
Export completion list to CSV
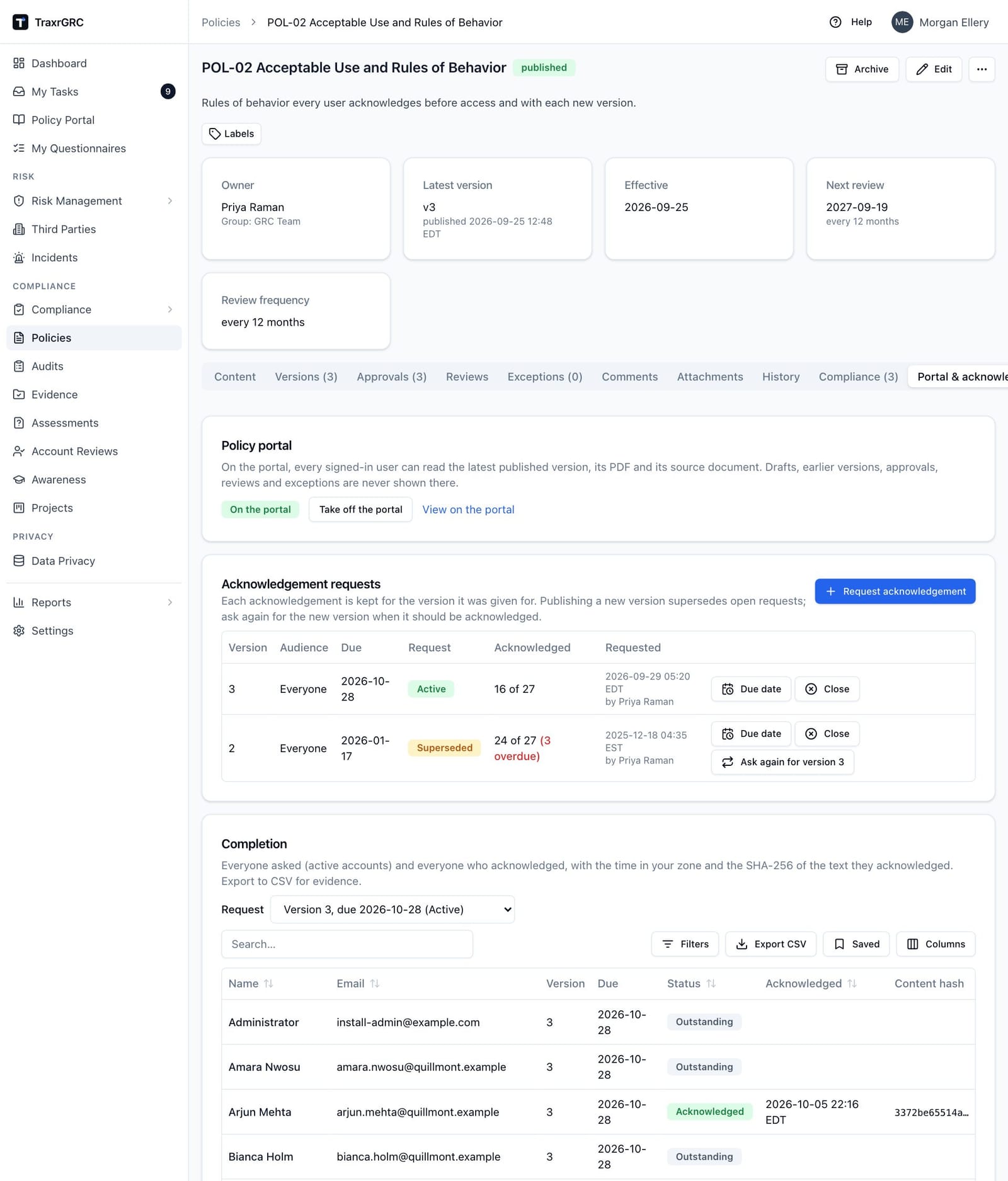pos(771,944)
